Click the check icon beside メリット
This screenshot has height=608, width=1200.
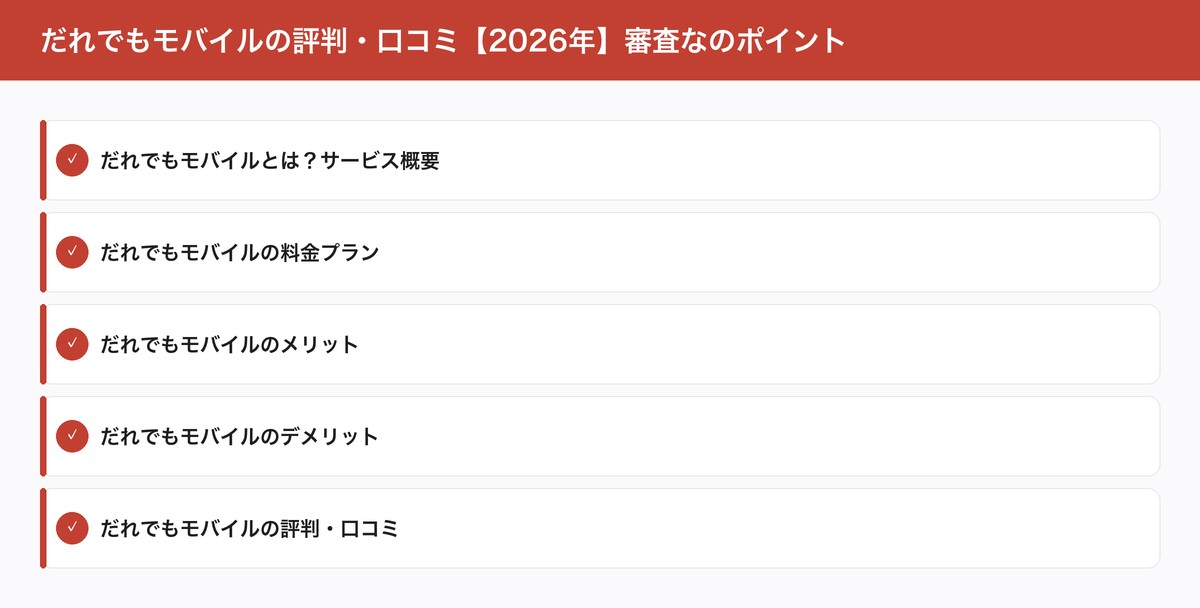coord(71,344)
